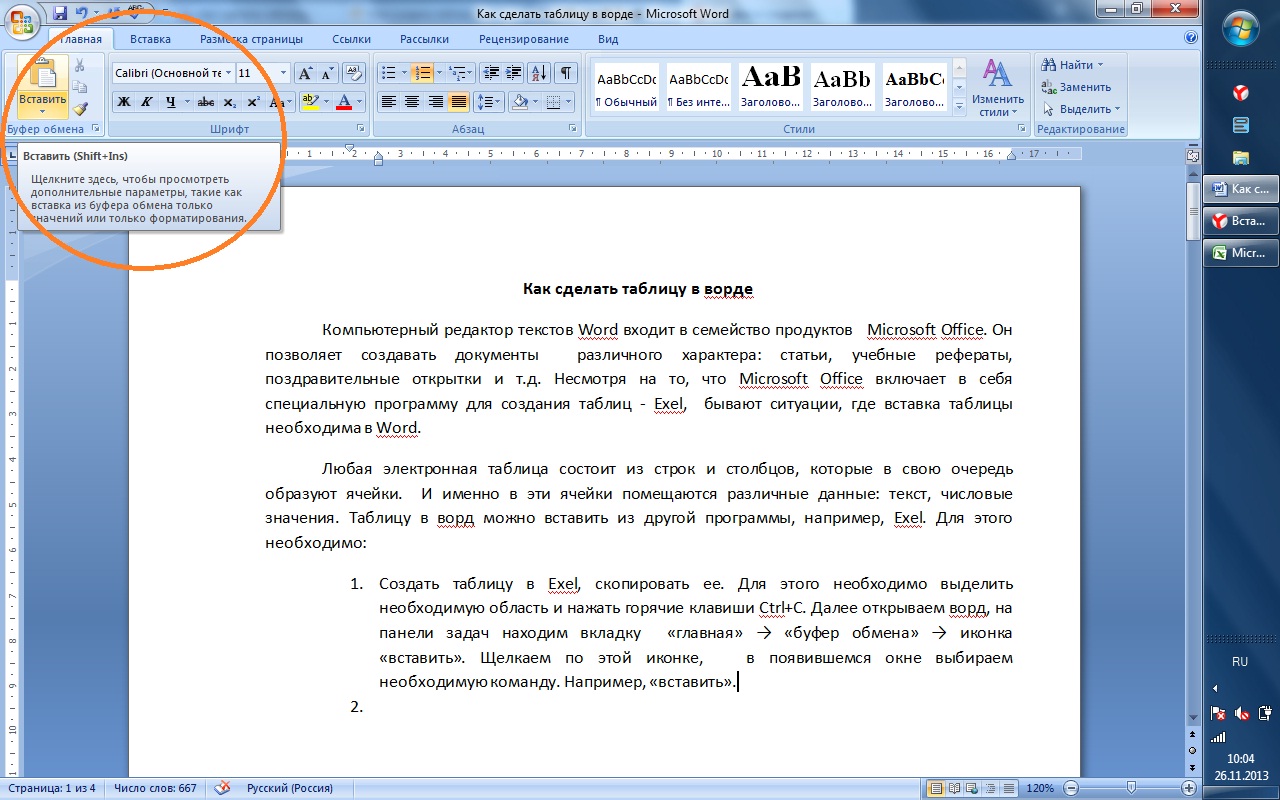Click Change Styles (Изменить стили) icon
1280x800 pixels.
[997, 88]
